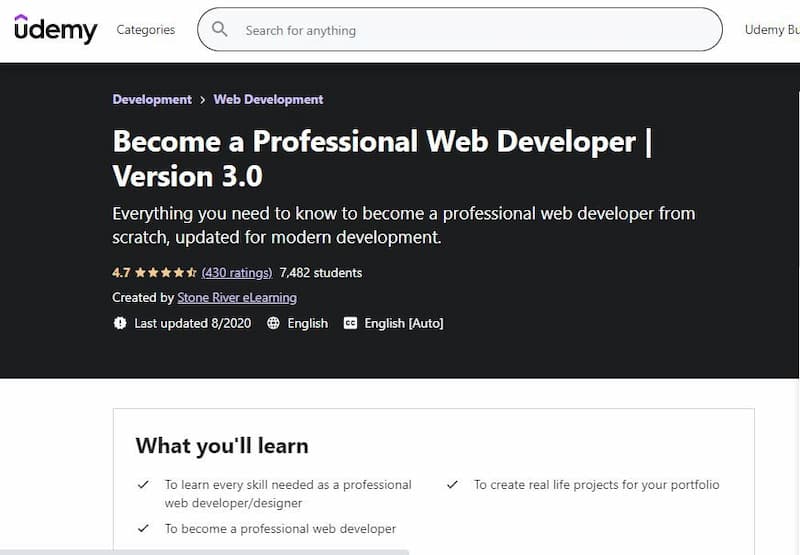Click 'English [Auto]' captions text
The height and width of the screenshot is (555, 800).
(404, 323)
